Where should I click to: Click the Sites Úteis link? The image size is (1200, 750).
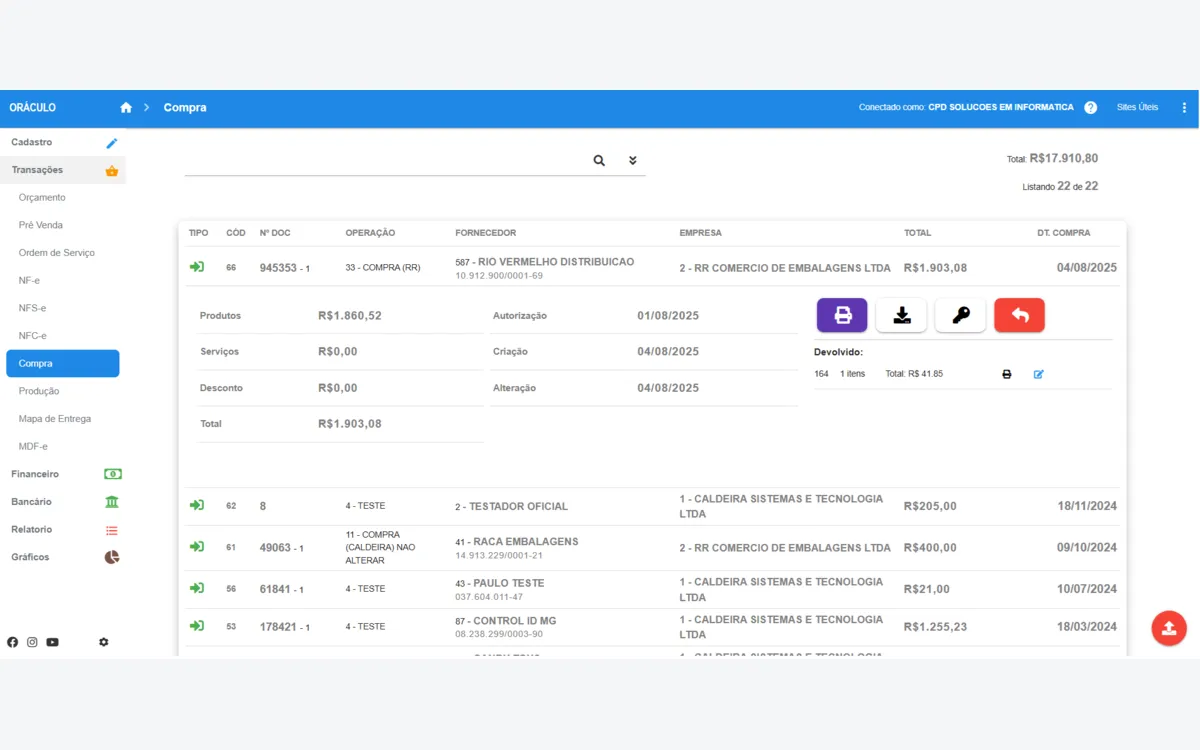click(1140, 107)
